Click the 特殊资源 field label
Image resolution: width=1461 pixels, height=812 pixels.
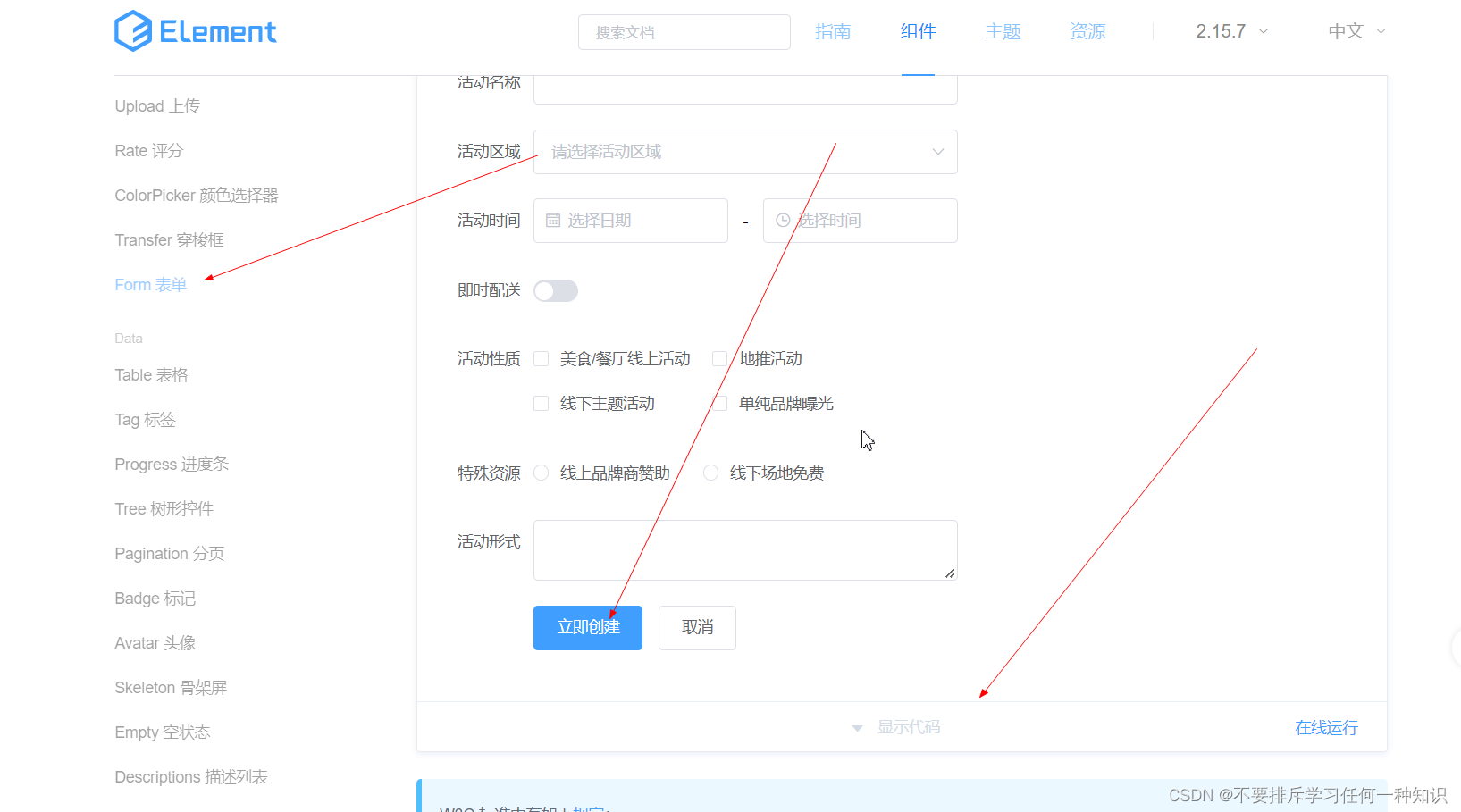(x=489, y=473)
